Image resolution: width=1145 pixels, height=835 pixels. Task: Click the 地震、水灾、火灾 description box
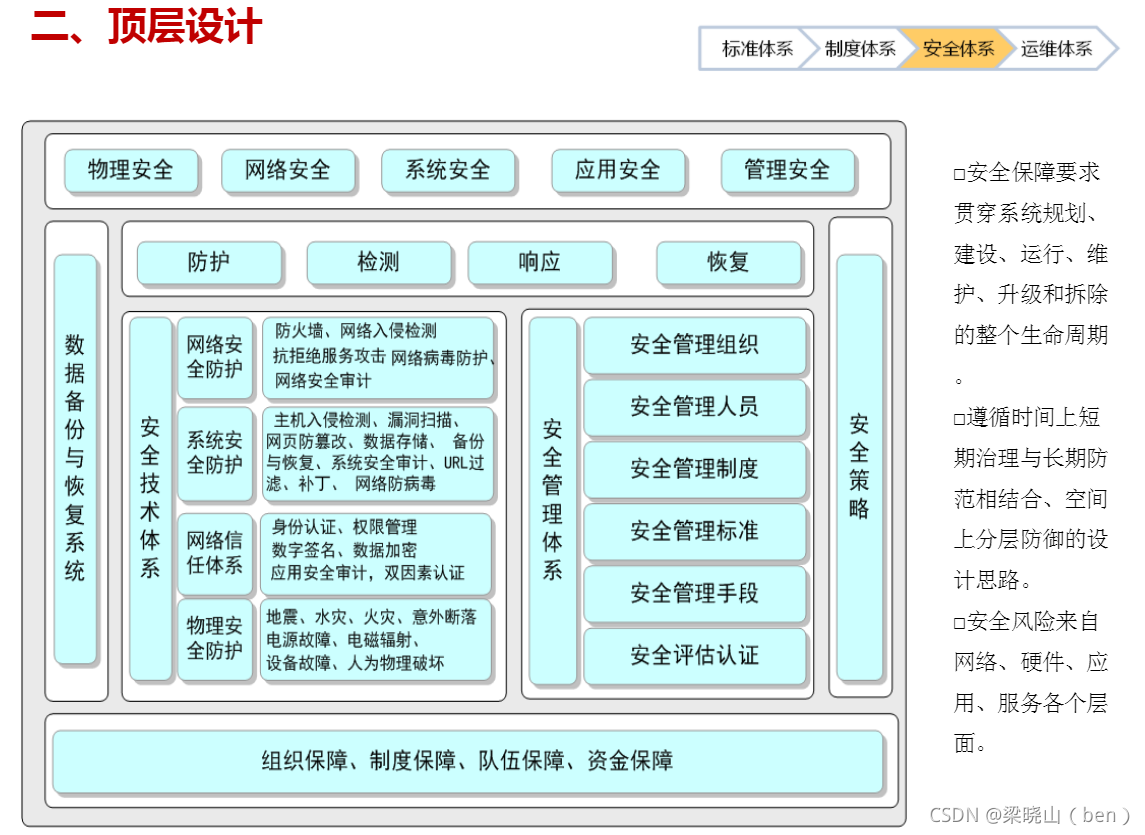(x=377, y=639)
